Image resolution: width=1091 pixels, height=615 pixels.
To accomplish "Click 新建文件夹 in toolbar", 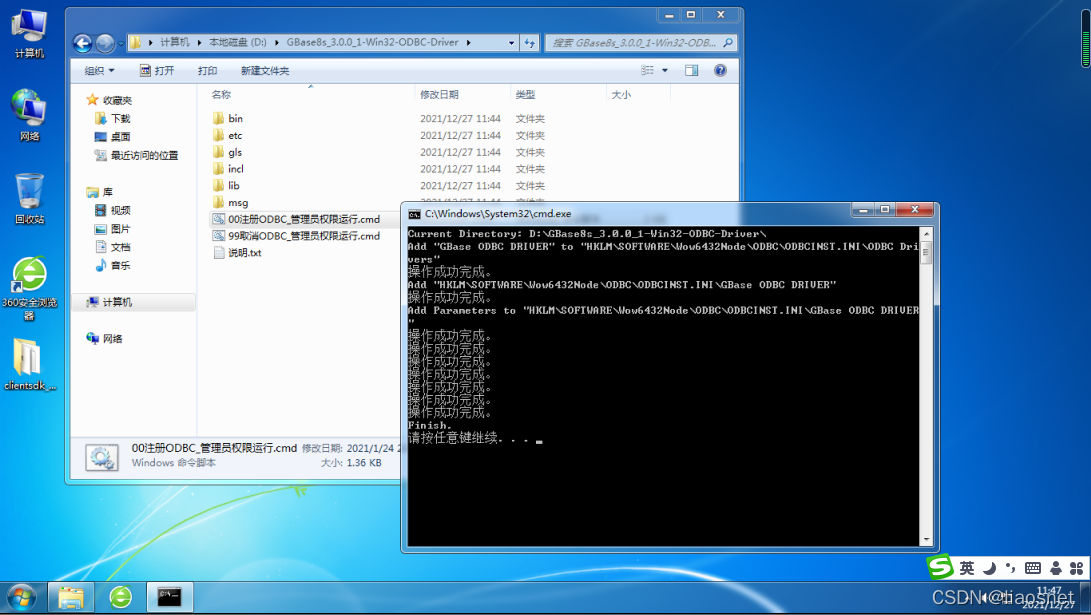I will (264, 70).
